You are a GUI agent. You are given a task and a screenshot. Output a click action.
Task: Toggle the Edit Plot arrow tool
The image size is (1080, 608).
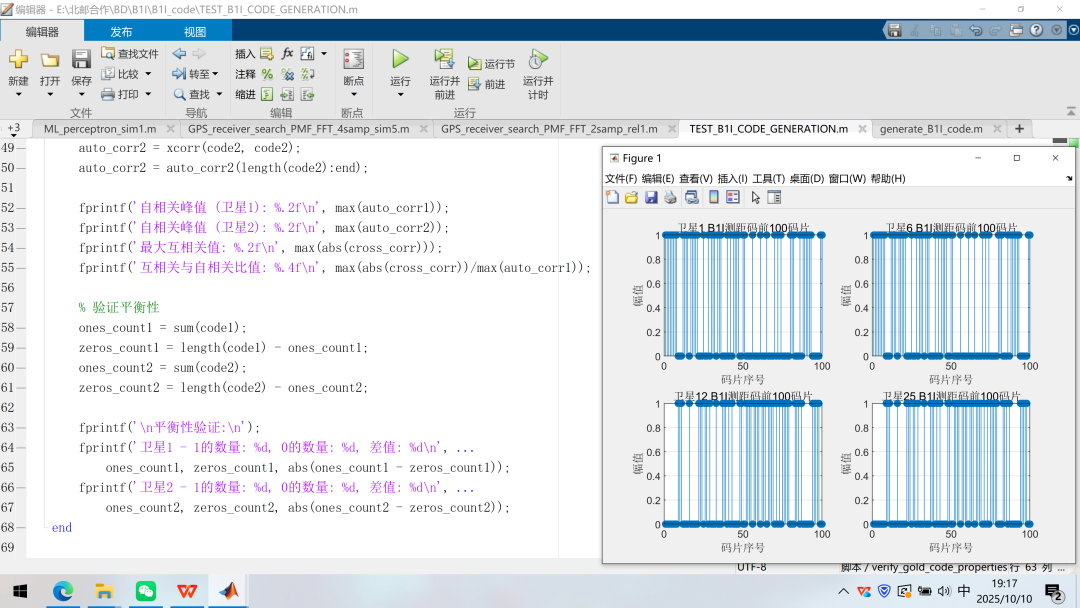(x=756, y=197)
